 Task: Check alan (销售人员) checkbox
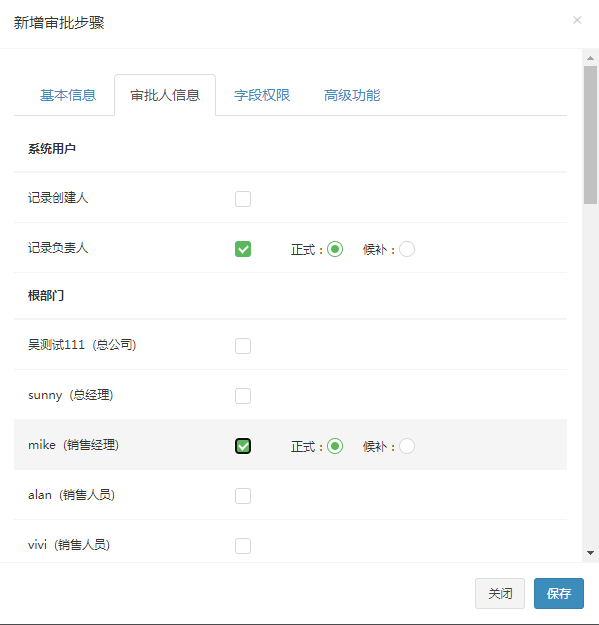(243, 496)
